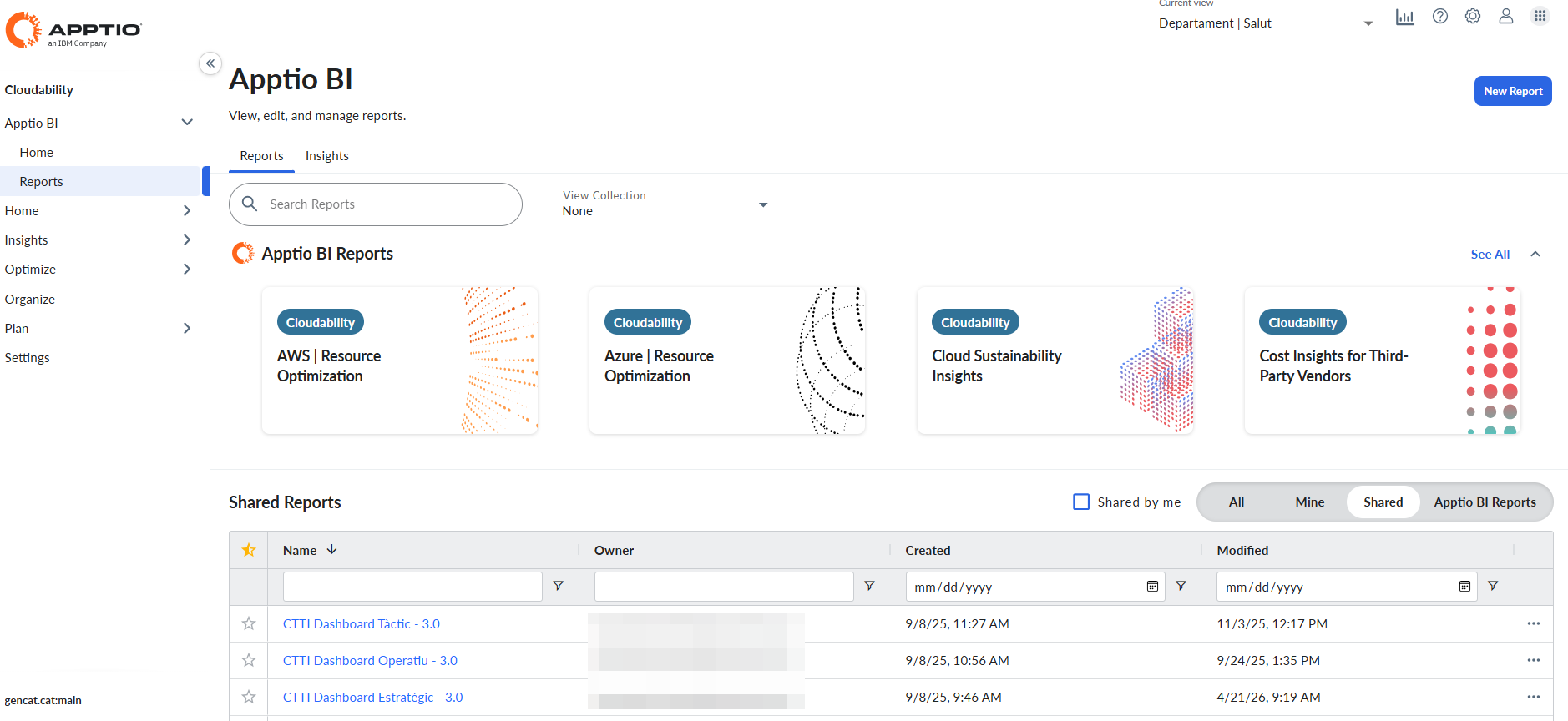Switch to the Insights tab
Image resolution: width=1568 pixels, height=721 pixels.
point(327,156)
